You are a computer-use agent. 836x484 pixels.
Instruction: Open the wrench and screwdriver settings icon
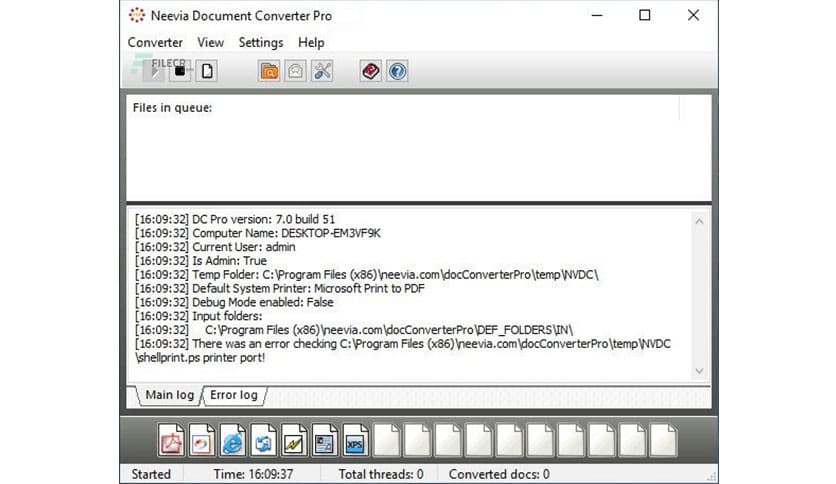pos(322,71)
